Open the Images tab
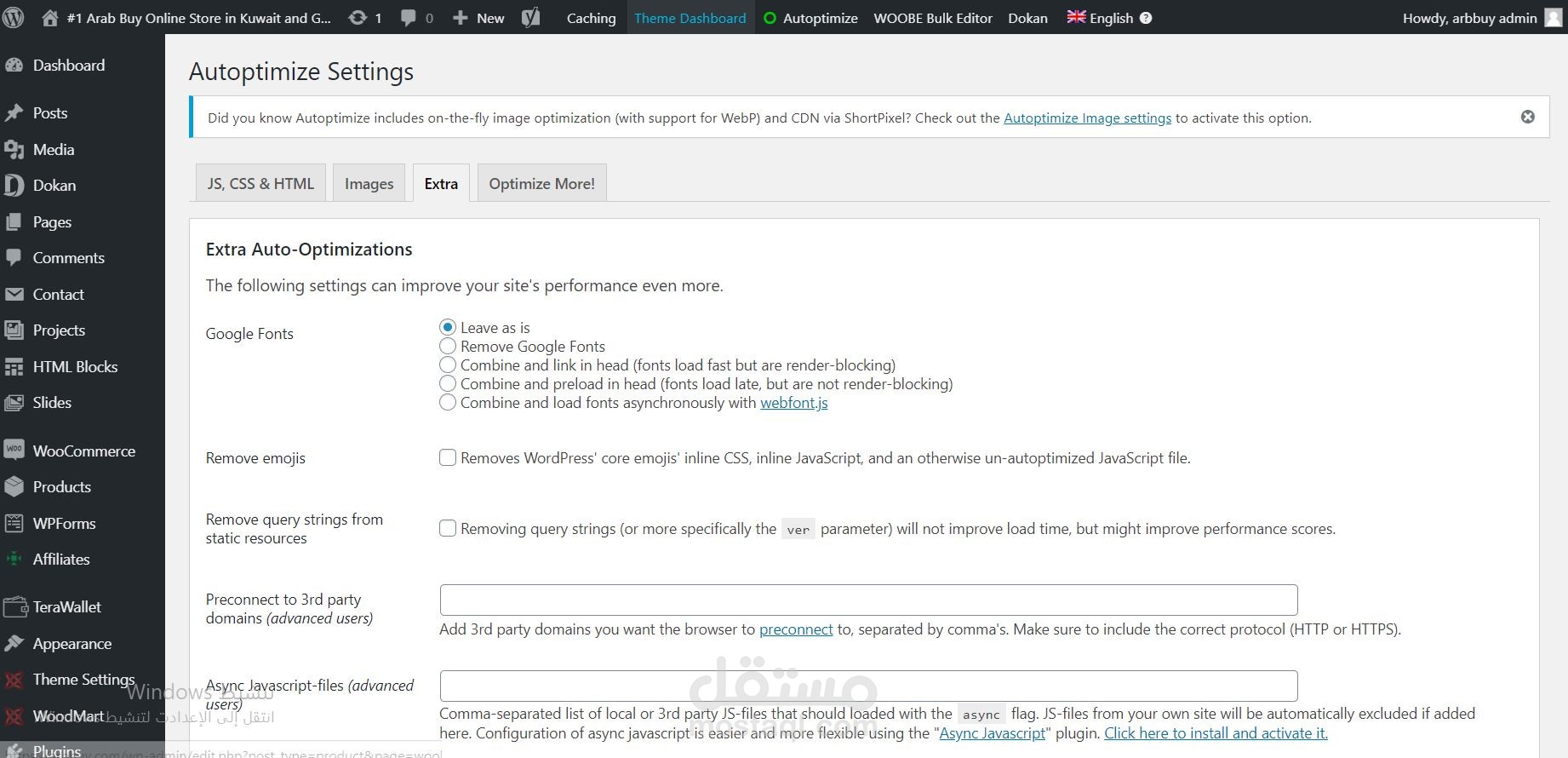This screenshot has width=1568, height=758. point(369,183)
